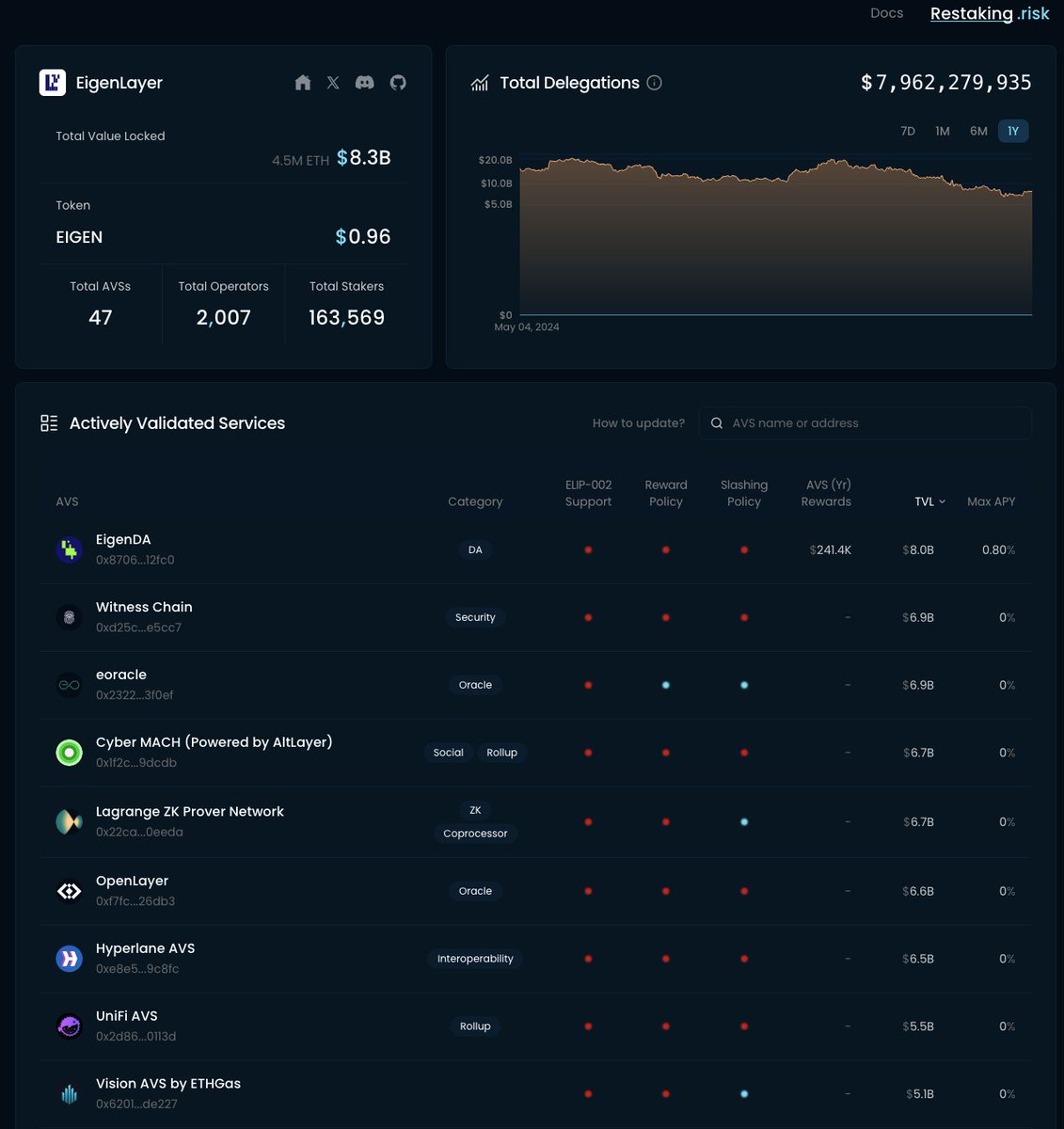
Task: Click the EIGEN token price $0.96
Action: [363, 237]
